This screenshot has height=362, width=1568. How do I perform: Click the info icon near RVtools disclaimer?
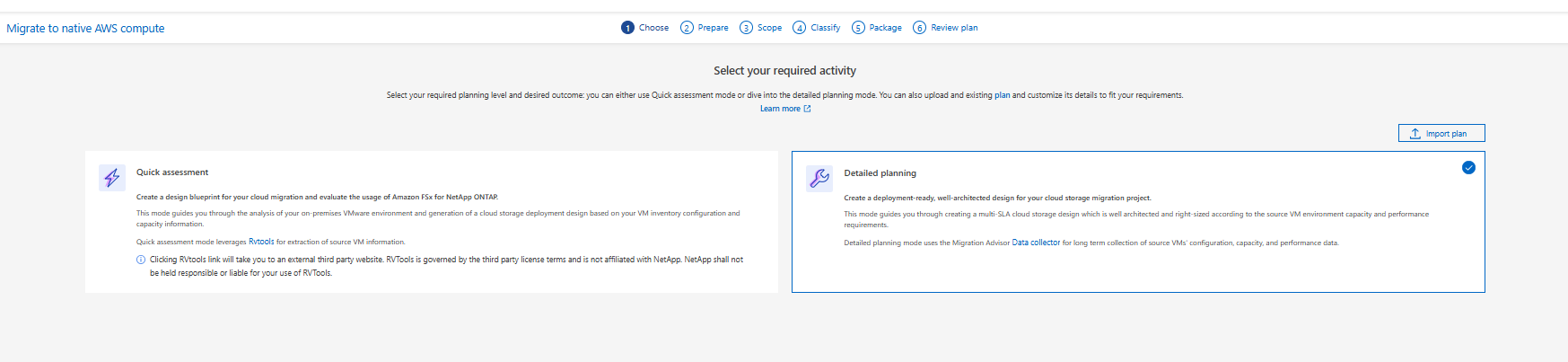click(141, 260)
